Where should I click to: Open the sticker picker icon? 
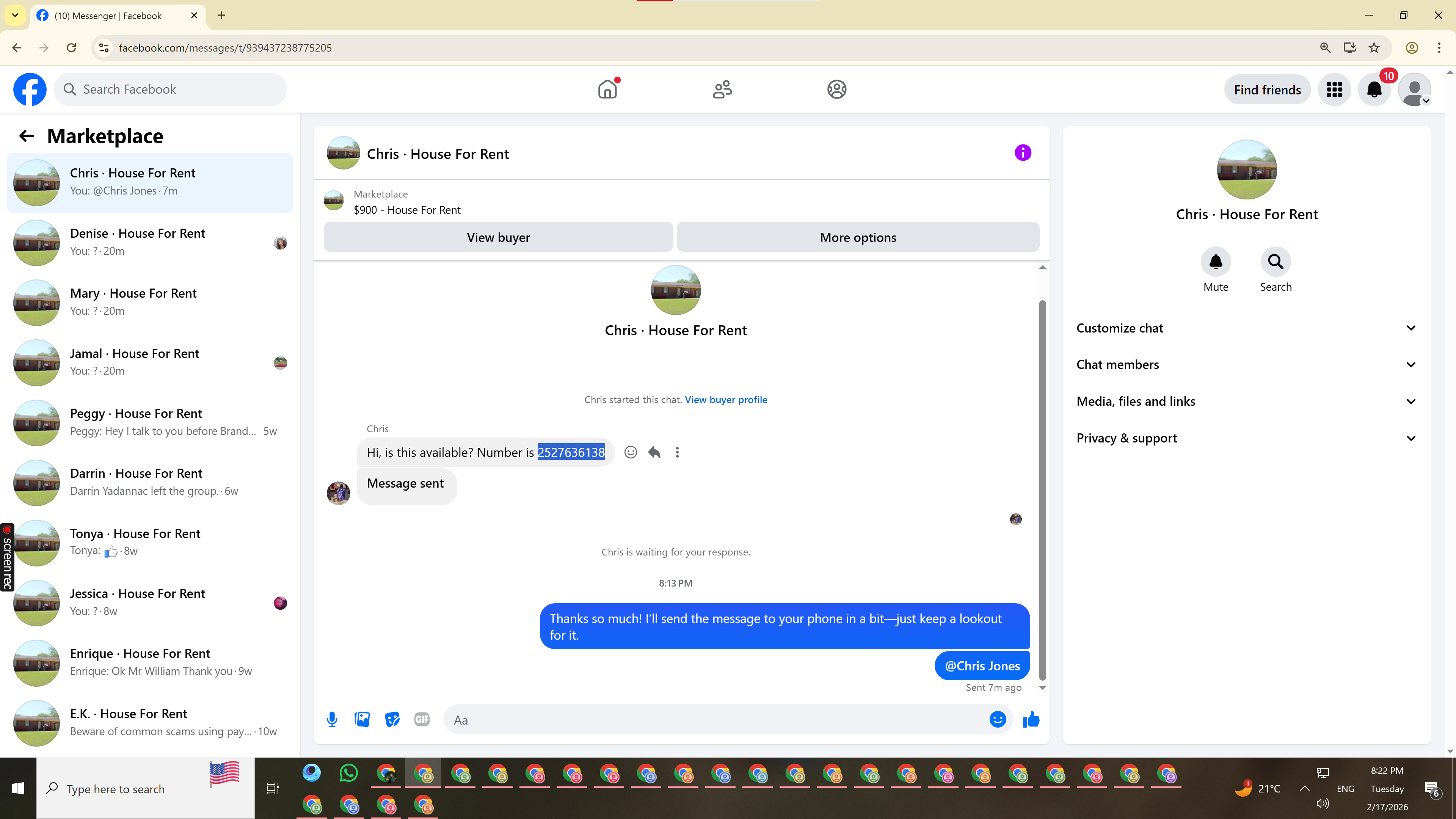tap(392, 719)
